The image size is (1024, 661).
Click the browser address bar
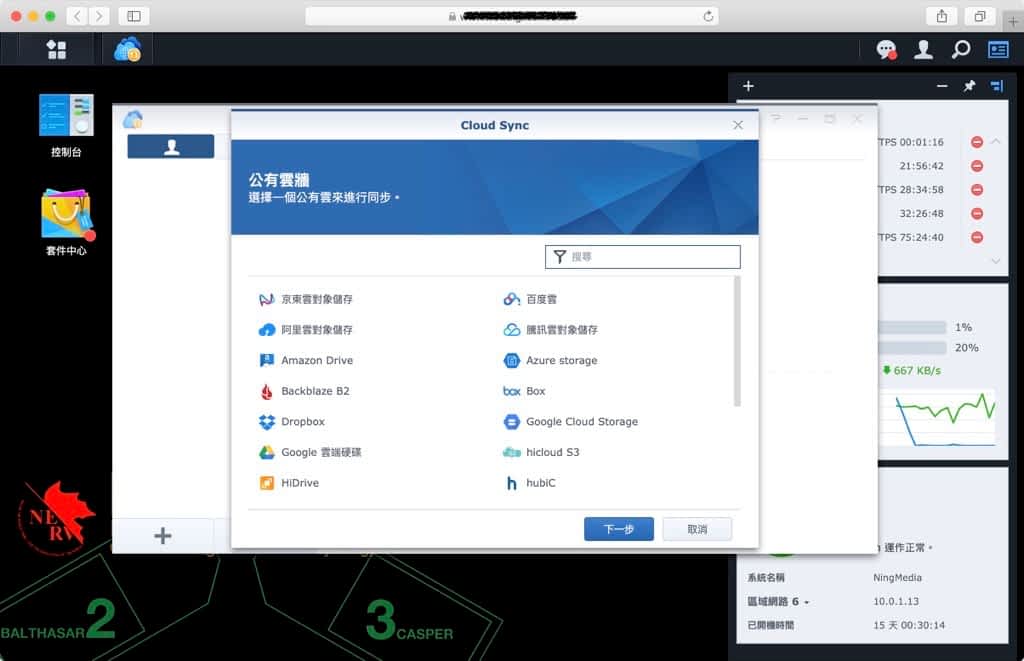[x=512, y=16]
